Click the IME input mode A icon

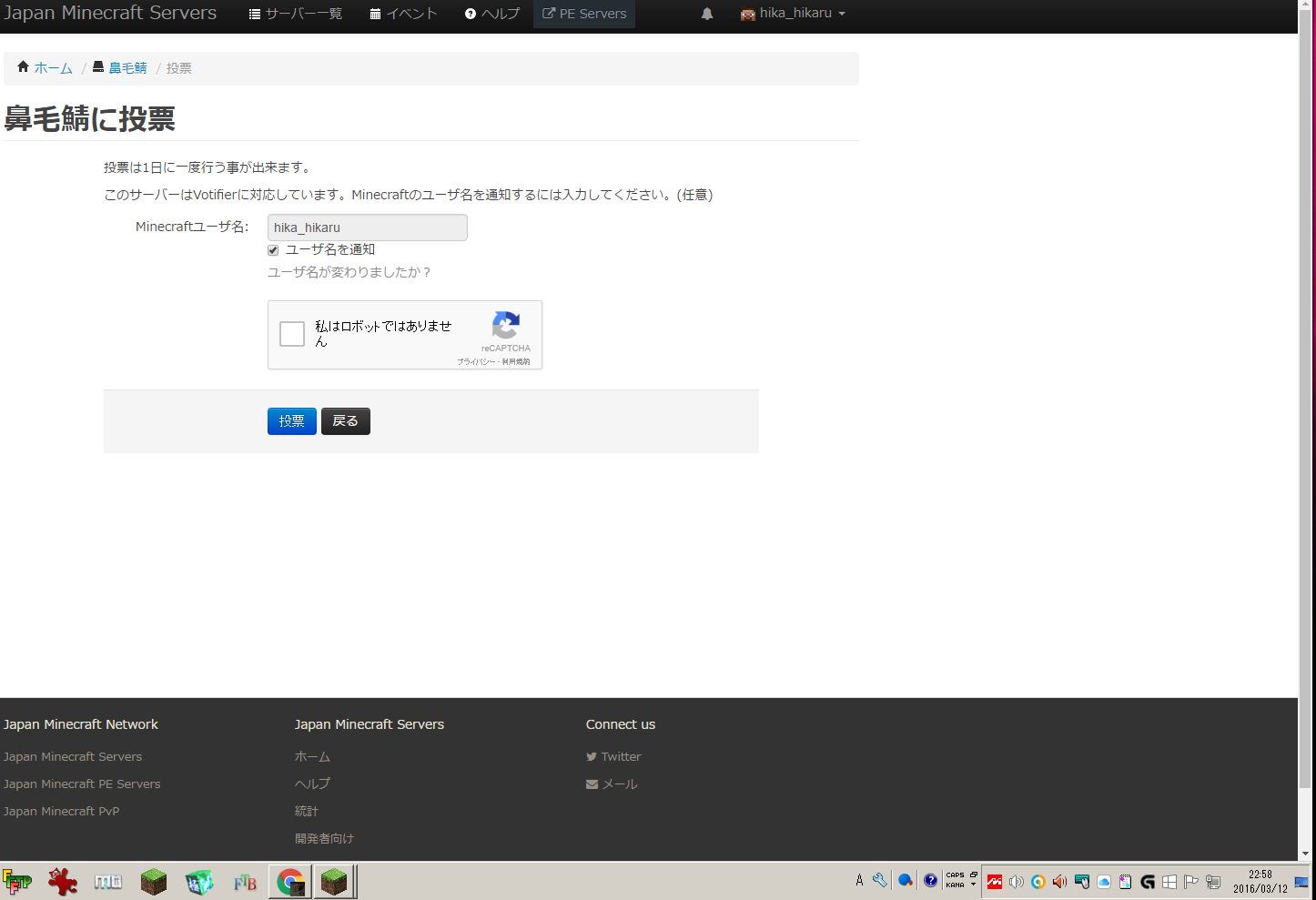click(x=859, y=880)
